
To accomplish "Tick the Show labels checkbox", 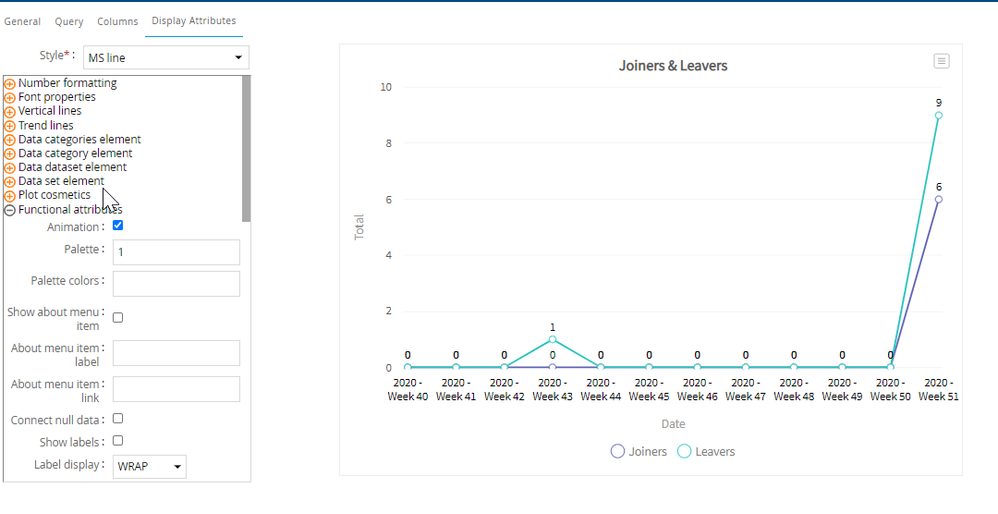I will (x=118, y=441).
